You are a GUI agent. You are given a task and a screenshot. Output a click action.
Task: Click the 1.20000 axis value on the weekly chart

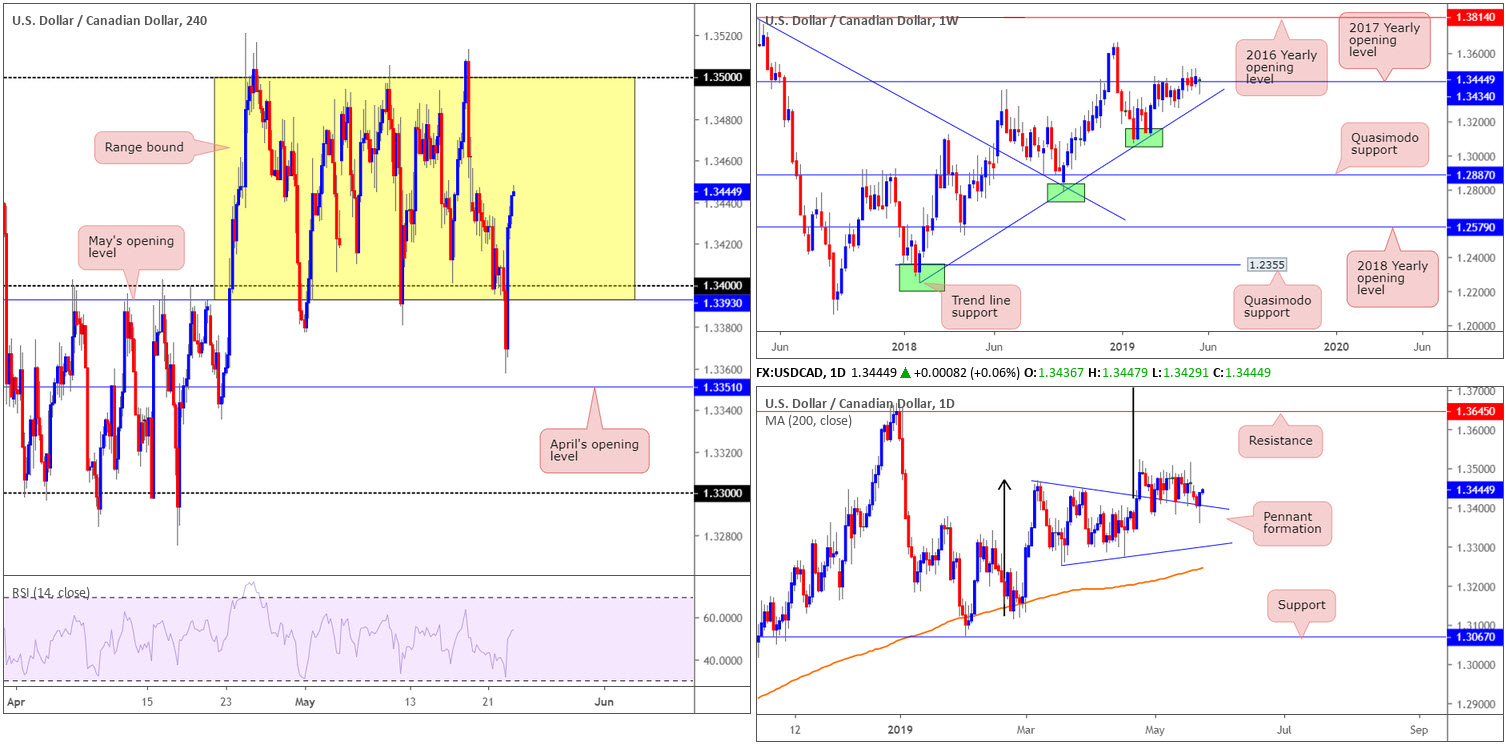click(1476, 326)
